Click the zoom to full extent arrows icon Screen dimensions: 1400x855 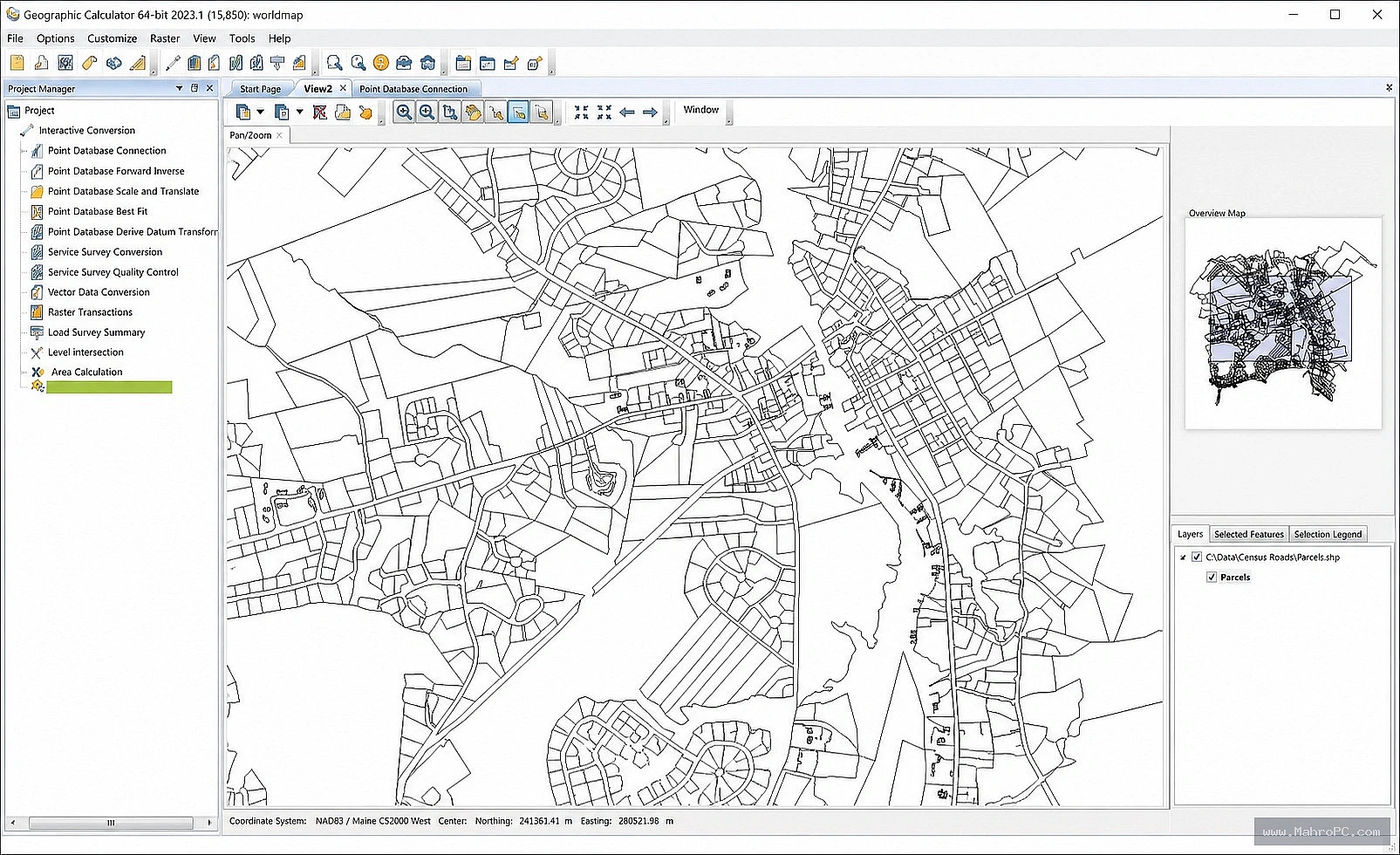[x=582, y=112]
